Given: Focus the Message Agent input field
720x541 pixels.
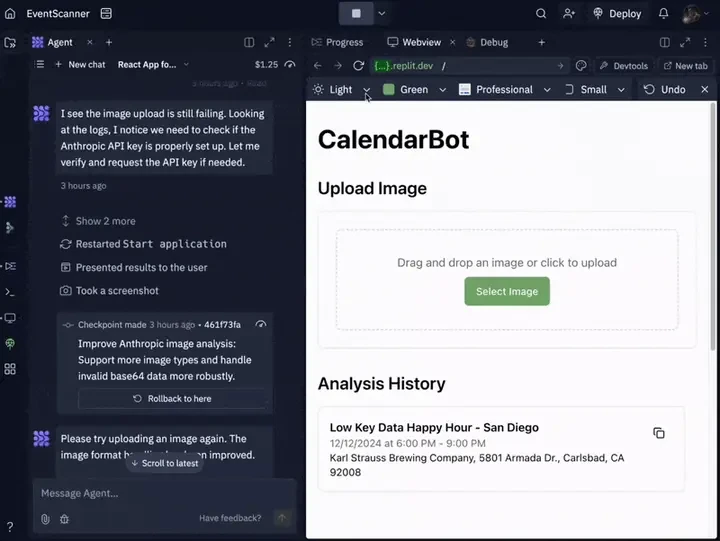Looking at the screenshot, I should tap(163, 493).
